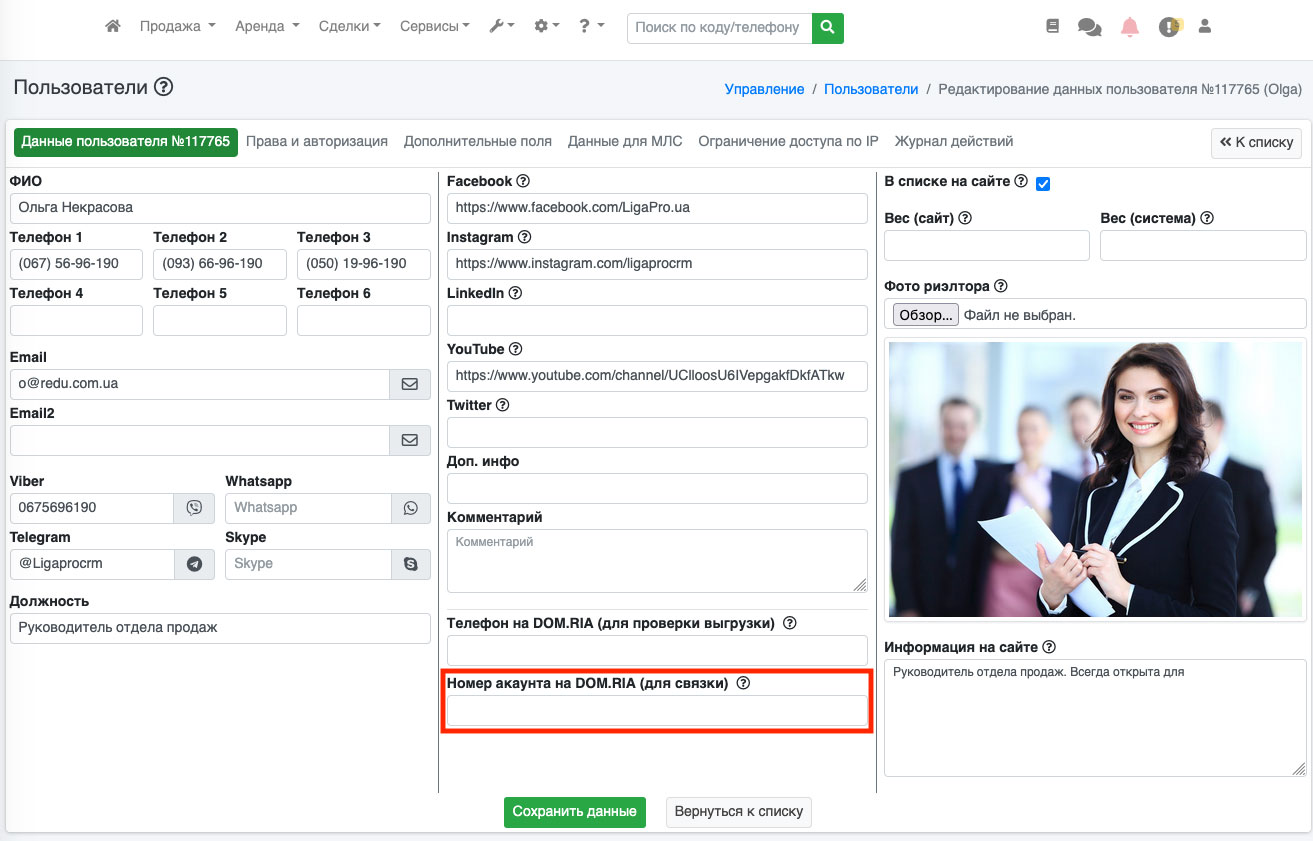Viewport: 1313px width, 841px height.
Task: Expand the Аренда menu
Action: (267, 27)
